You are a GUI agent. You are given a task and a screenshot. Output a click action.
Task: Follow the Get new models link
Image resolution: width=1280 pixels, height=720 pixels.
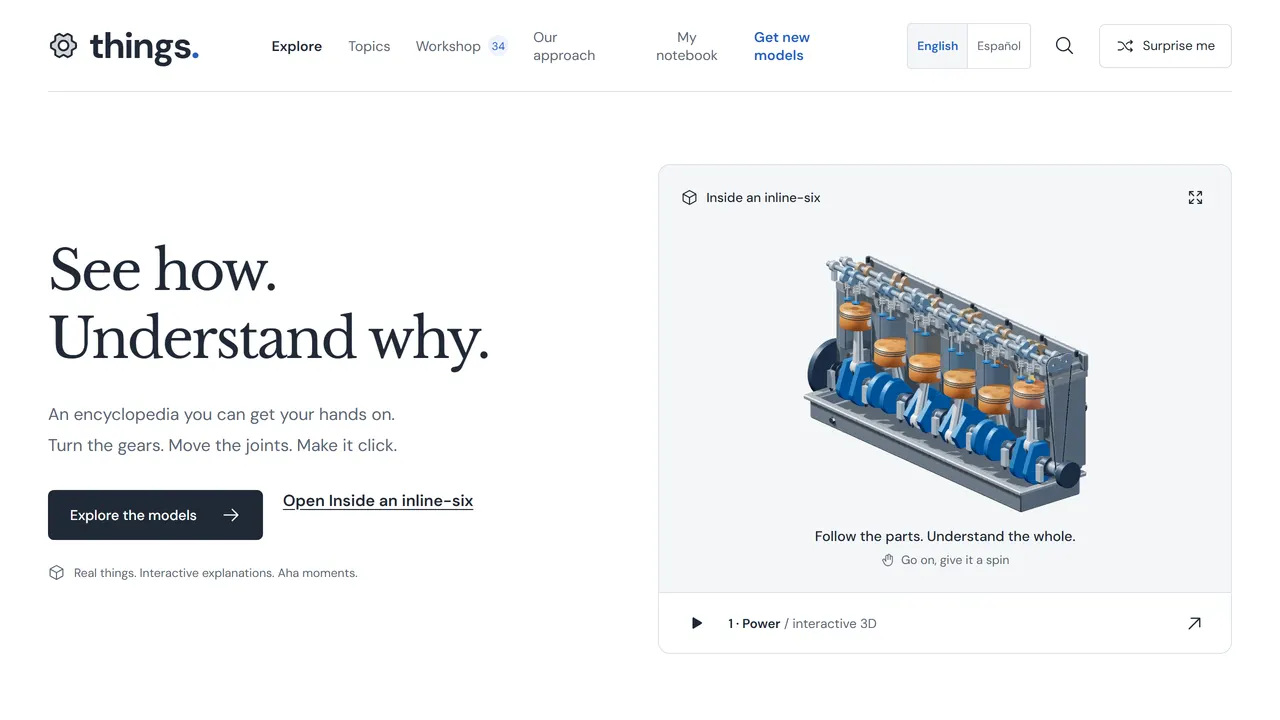(782, 46)
